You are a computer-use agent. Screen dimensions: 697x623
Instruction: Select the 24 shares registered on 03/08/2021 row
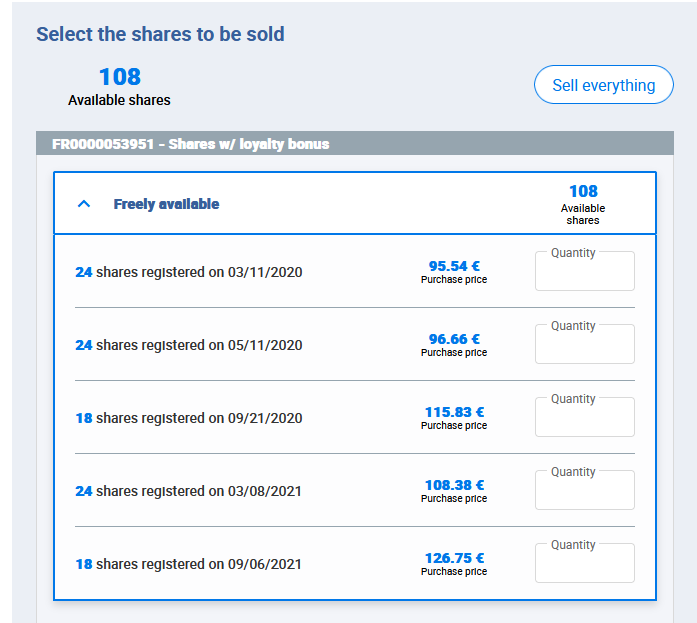point(189,491)
